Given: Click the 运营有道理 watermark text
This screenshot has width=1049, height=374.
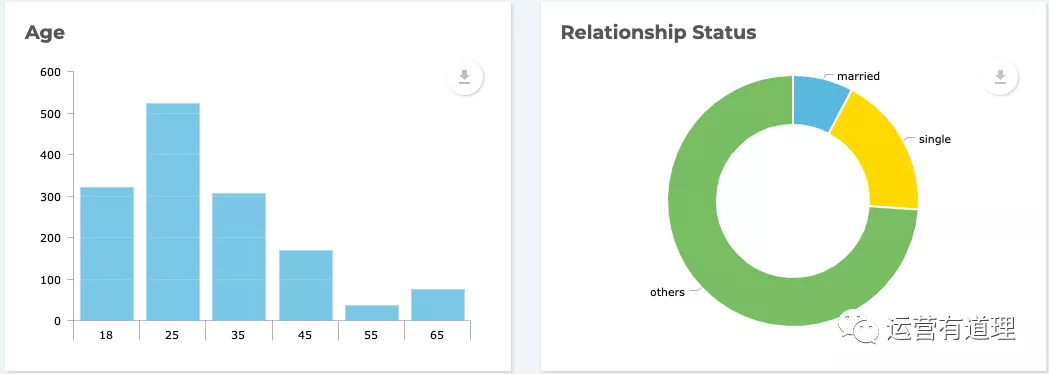Looking at the screenshot, I should [952, 328].
